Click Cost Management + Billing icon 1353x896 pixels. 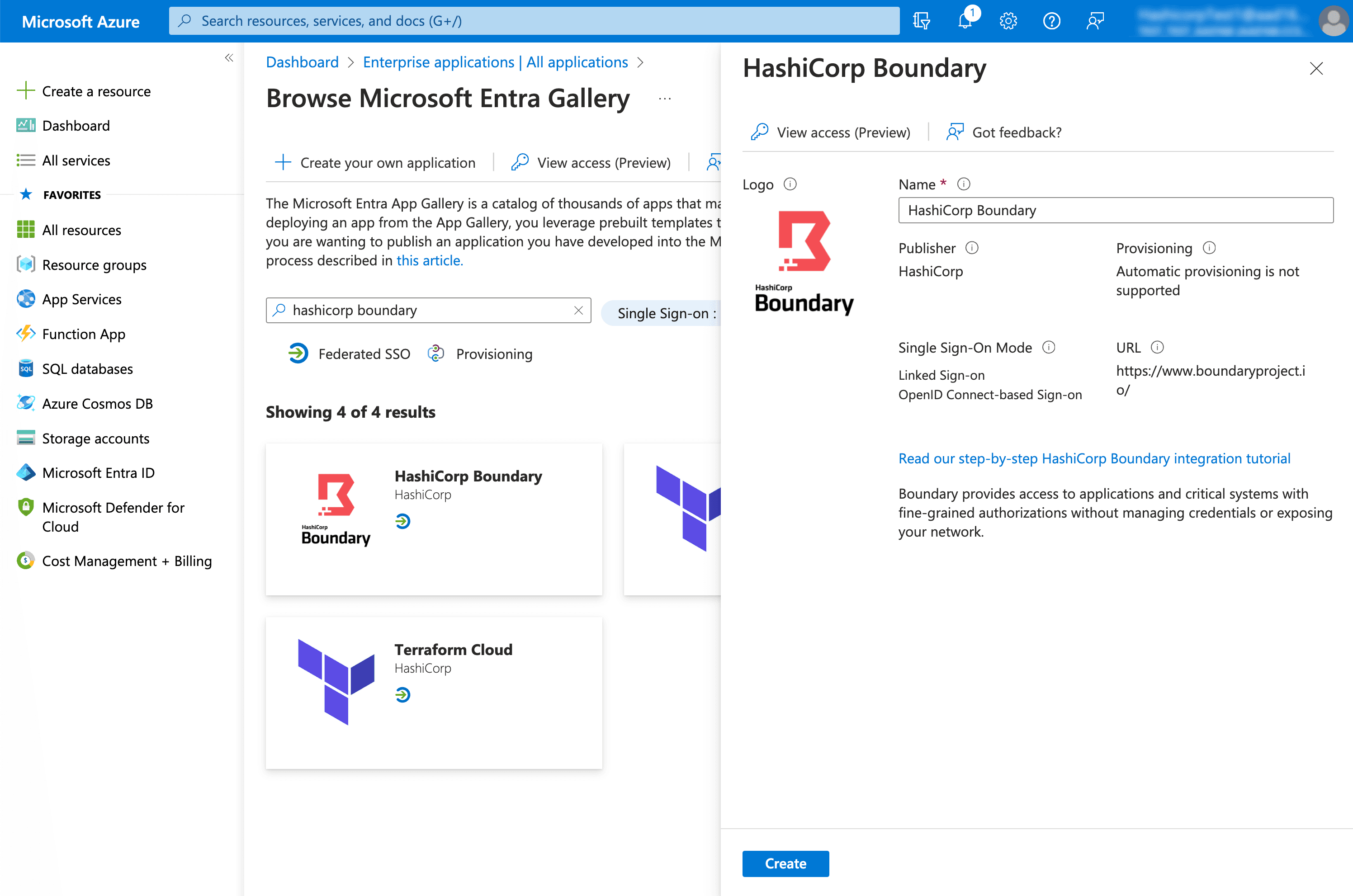point(26,561)
